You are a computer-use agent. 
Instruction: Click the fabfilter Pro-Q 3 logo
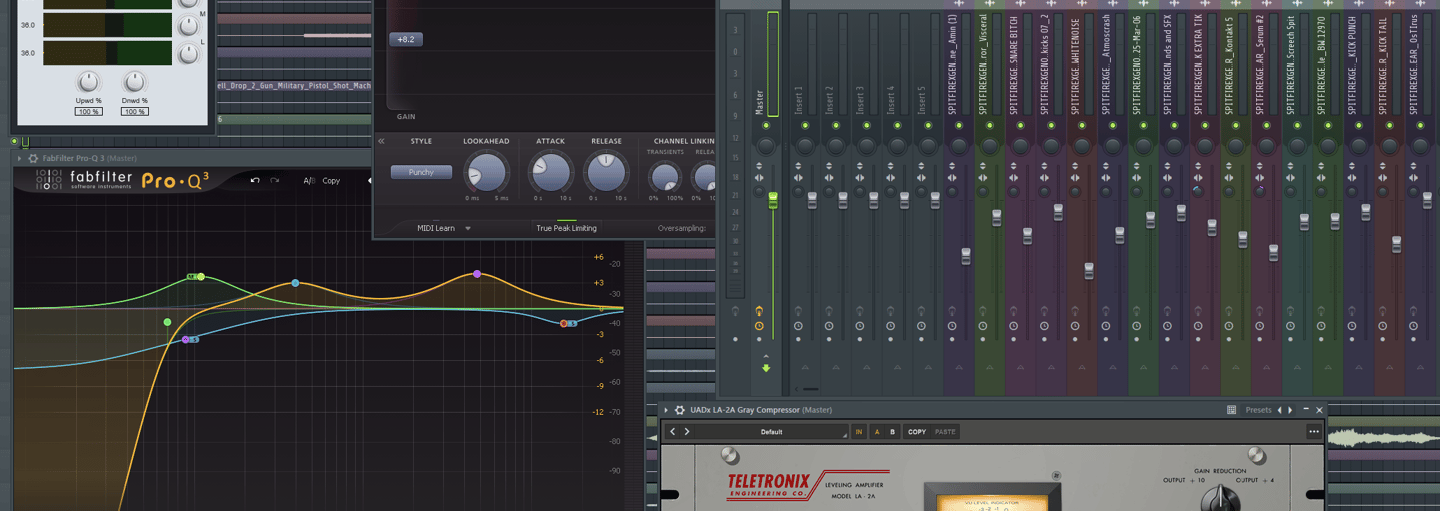pos(122,181)
